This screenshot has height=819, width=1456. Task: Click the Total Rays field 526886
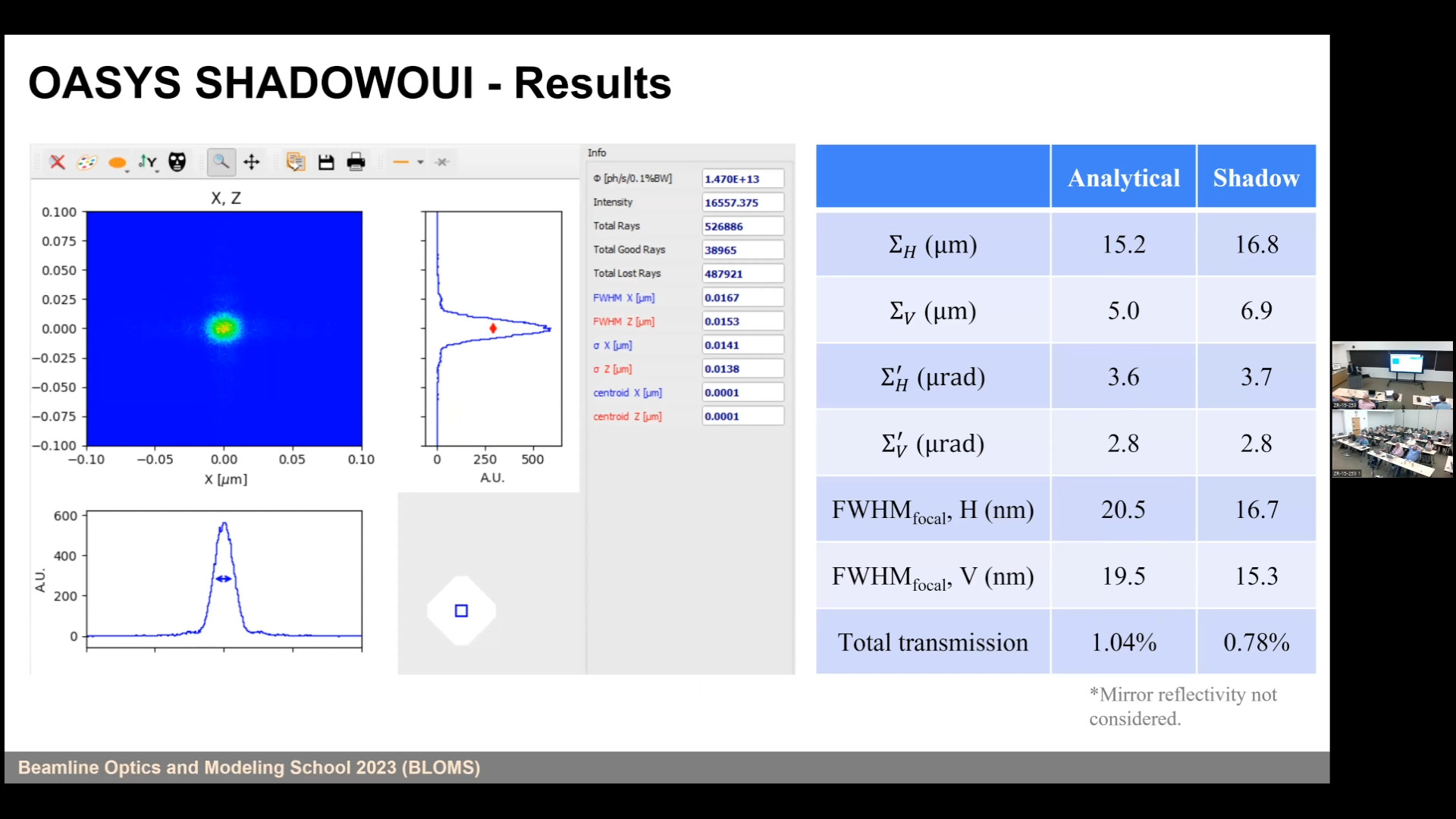click(742, 226)
